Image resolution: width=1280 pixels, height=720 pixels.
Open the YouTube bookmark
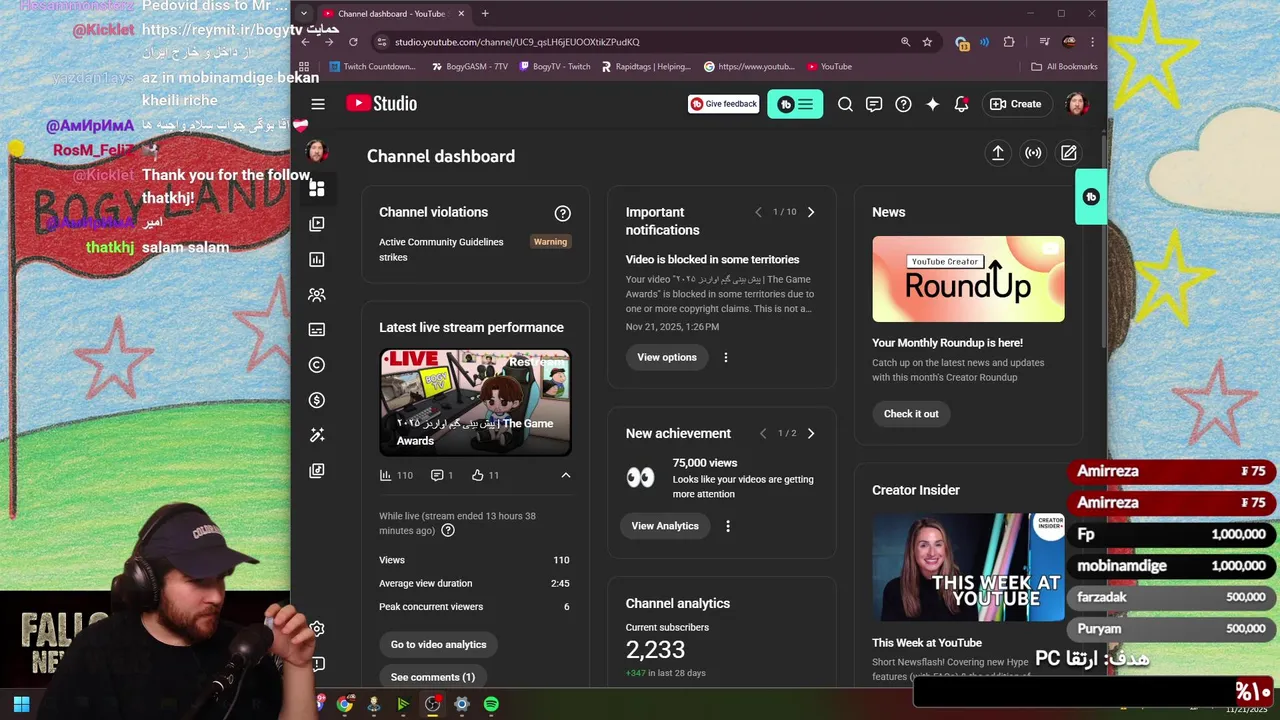tap(829, 67)
